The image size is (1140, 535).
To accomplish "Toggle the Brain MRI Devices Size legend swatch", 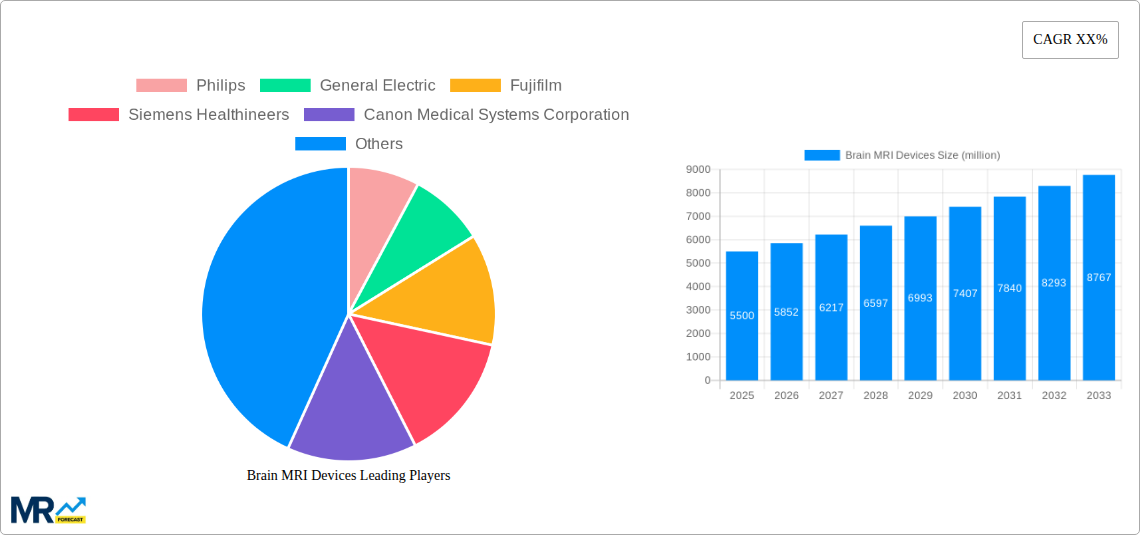I will (x=822, y=155).
